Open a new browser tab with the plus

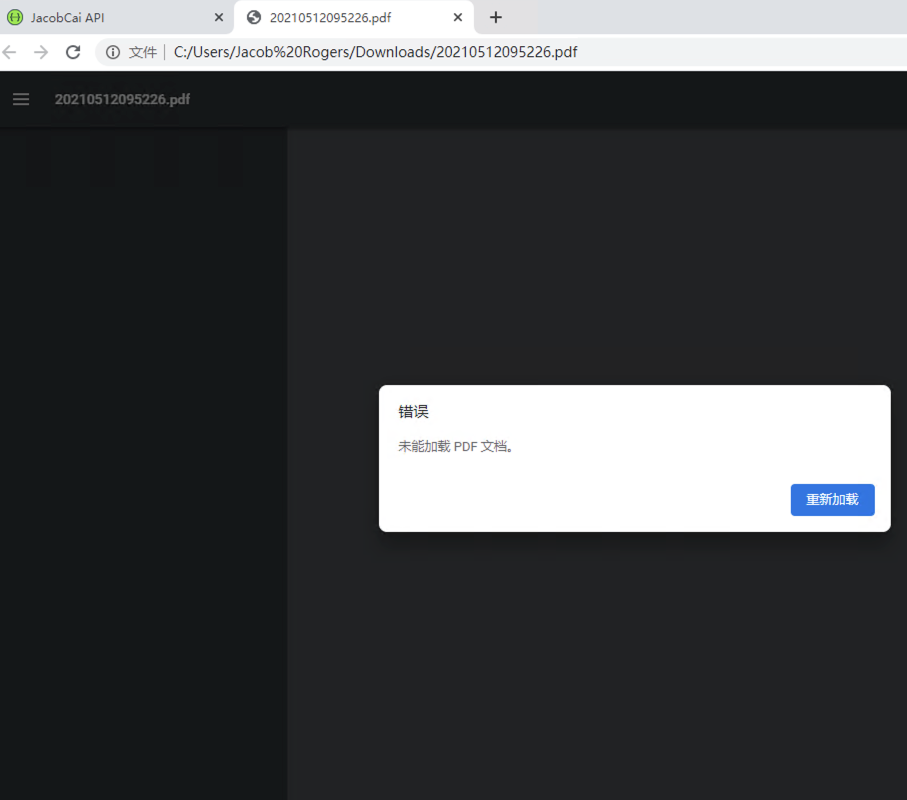click(x=496, y=17)
